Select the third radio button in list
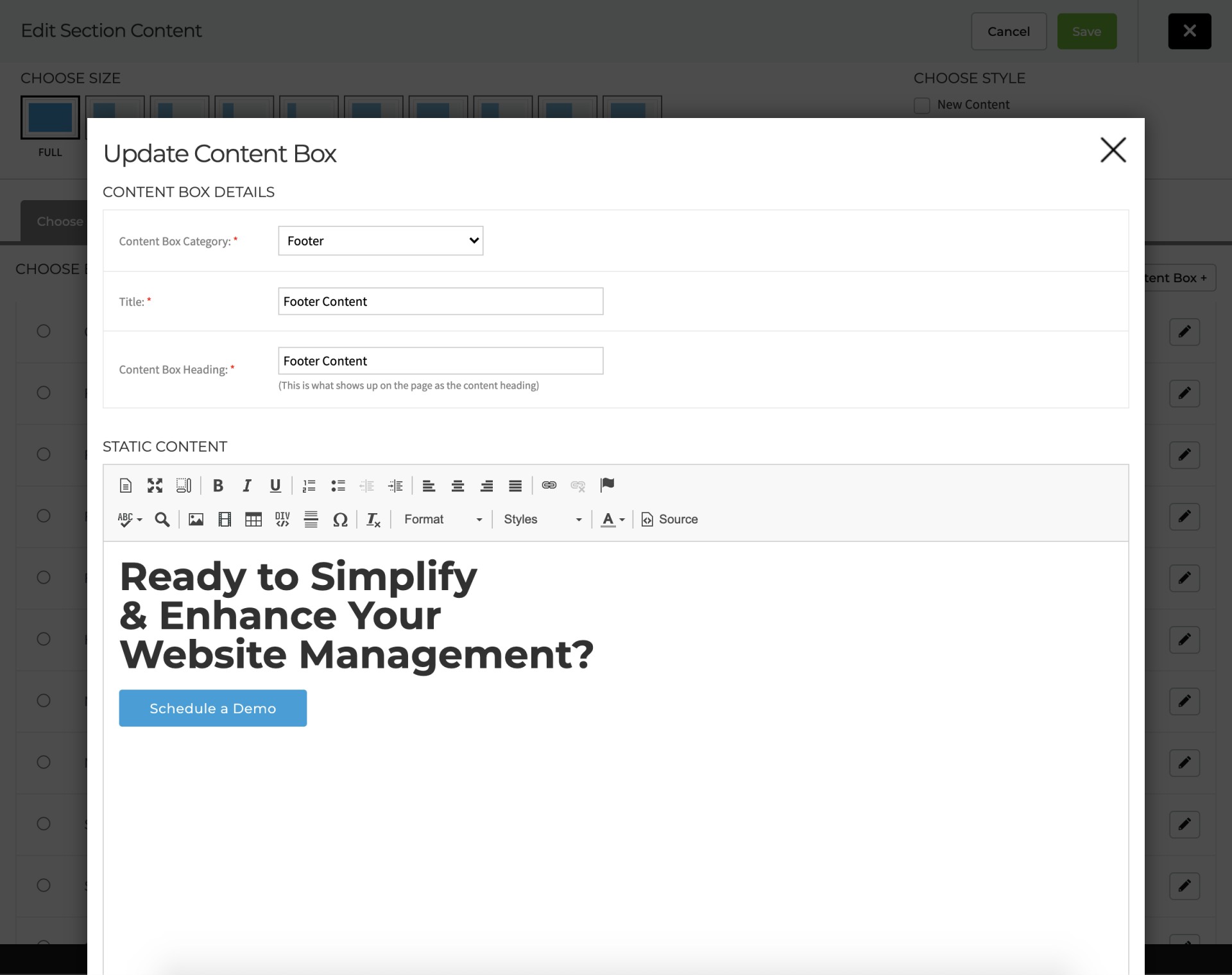This screenshot has height=975, width=1232. (x=44, y=454)
